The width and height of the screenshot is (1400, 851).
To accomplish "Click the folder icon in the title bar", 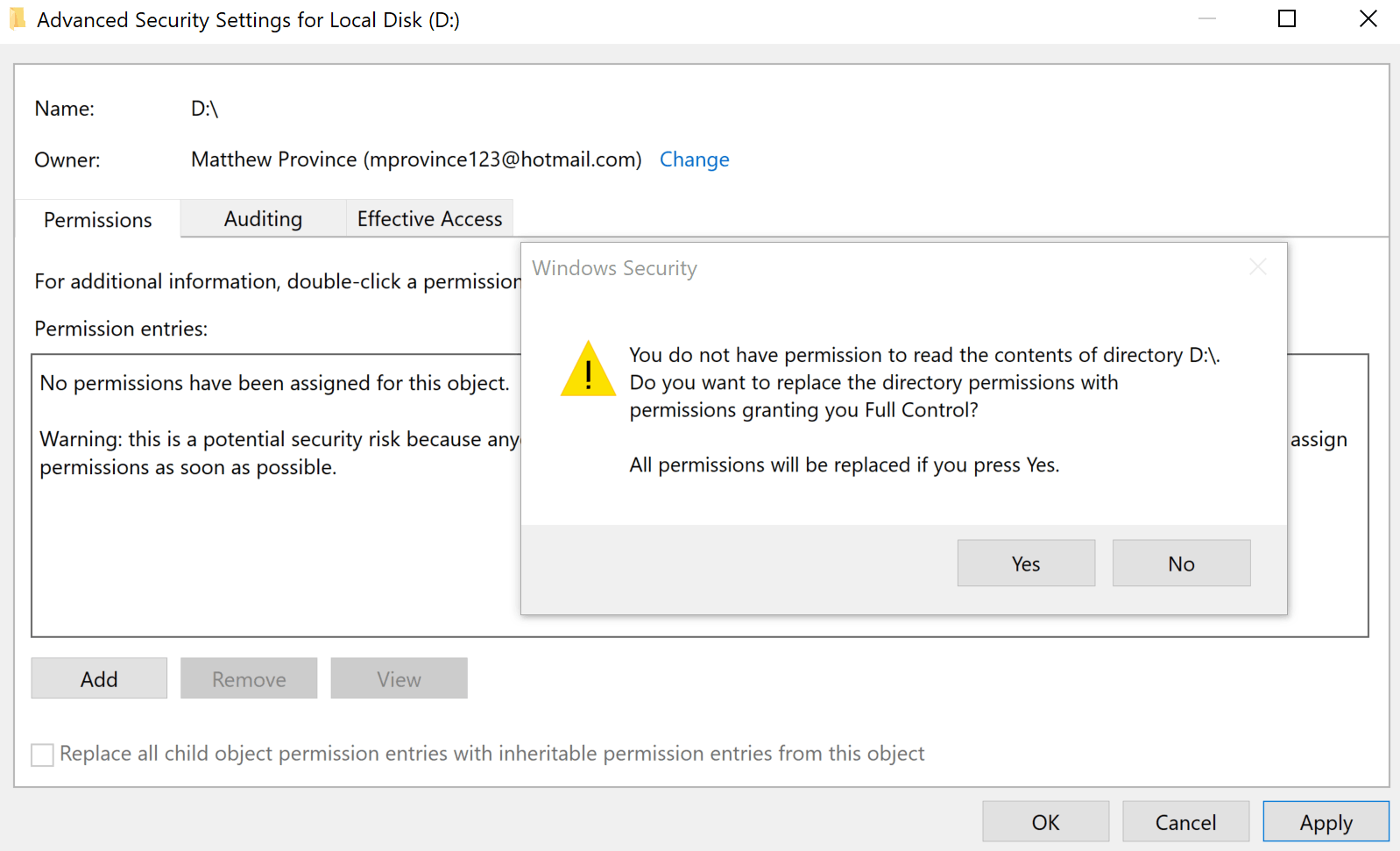I will pos(18,19).
